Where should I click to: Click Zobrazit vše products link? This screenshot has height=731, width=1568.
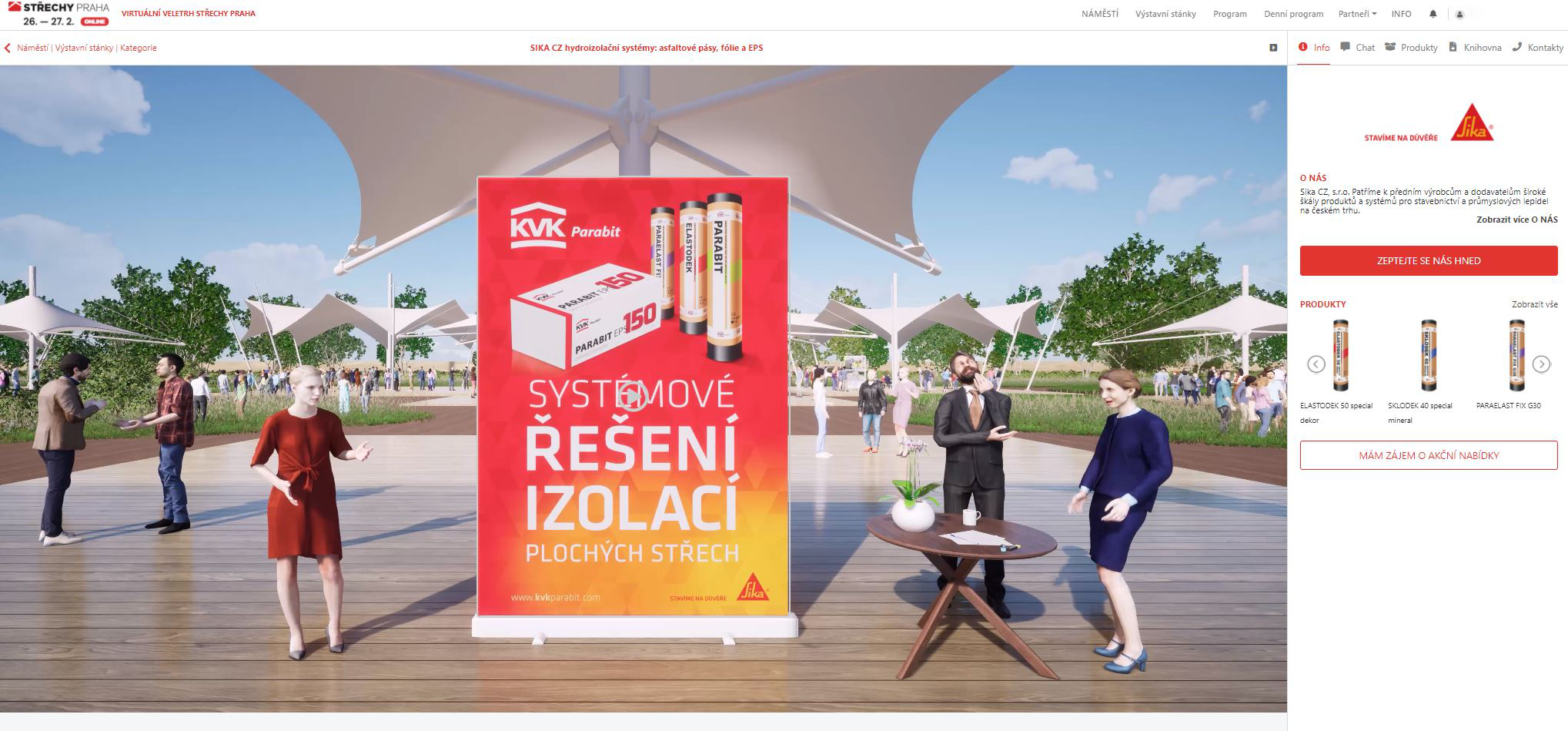(x=1534, y=304)
